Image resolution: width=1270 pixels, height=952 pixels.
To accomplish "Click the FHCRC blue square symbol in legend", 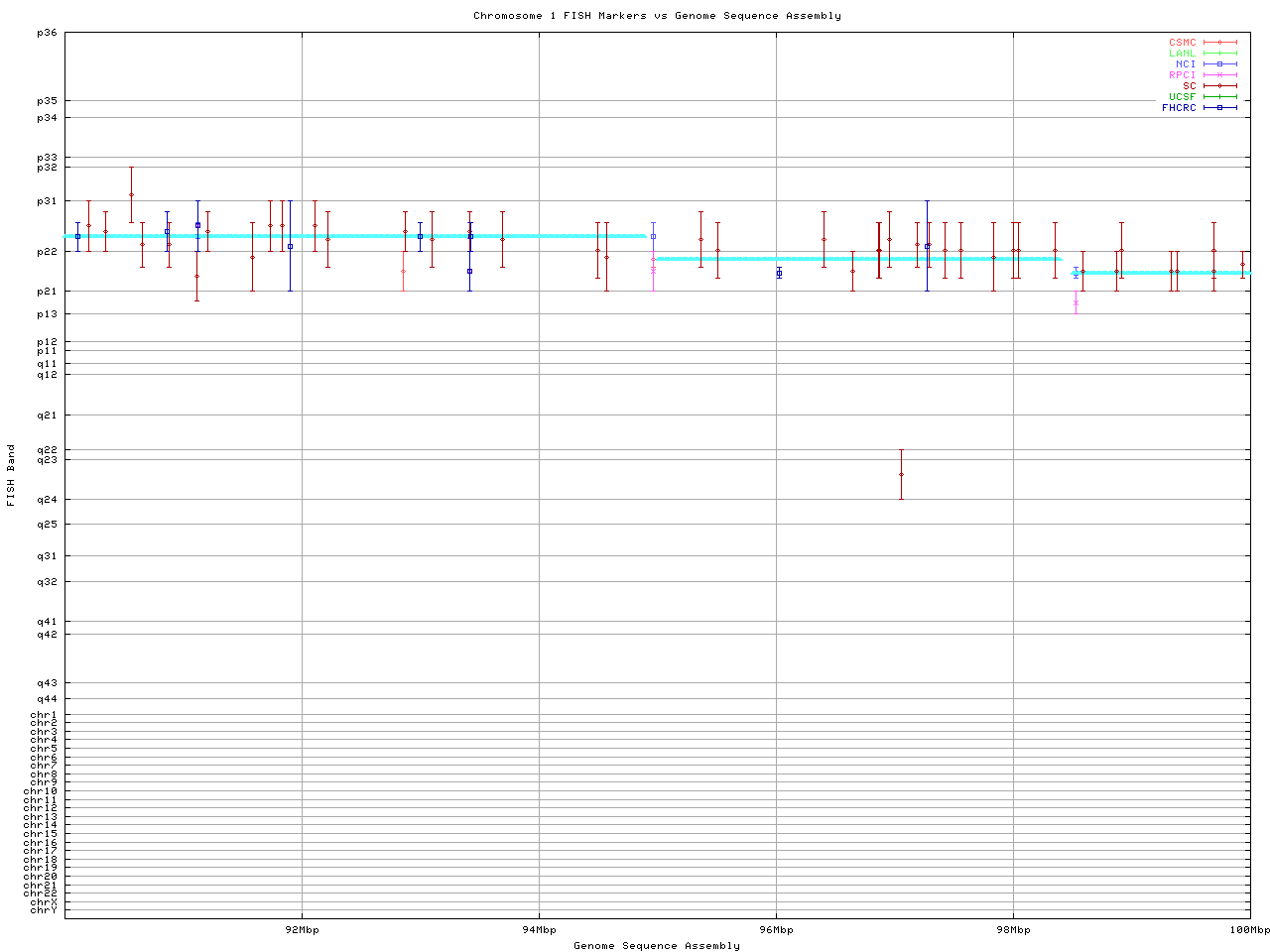I will tap(1219, 108).
